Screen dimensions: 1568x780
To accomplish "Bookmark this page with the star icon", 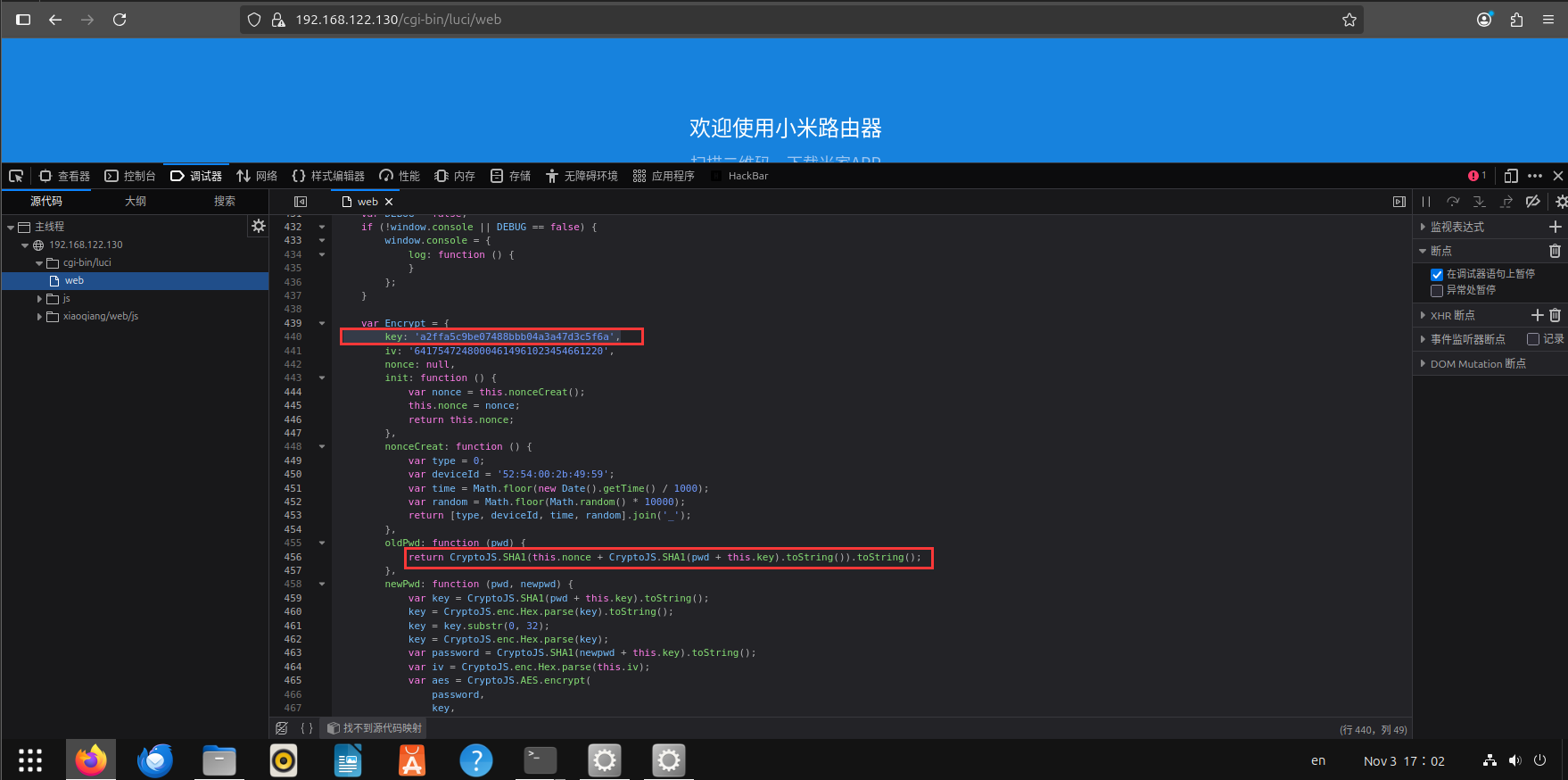I will point(1349,20).
